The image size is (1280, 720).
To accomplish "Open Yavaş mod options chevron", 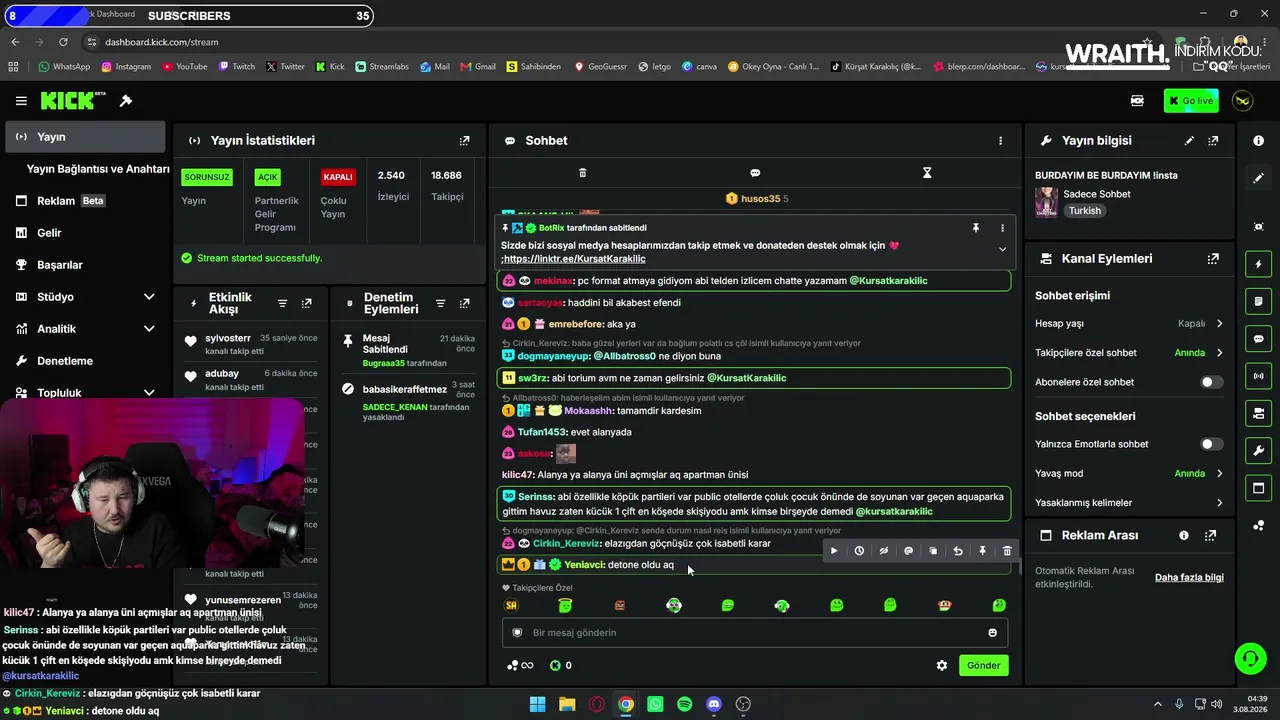I will pos(1219,474).
